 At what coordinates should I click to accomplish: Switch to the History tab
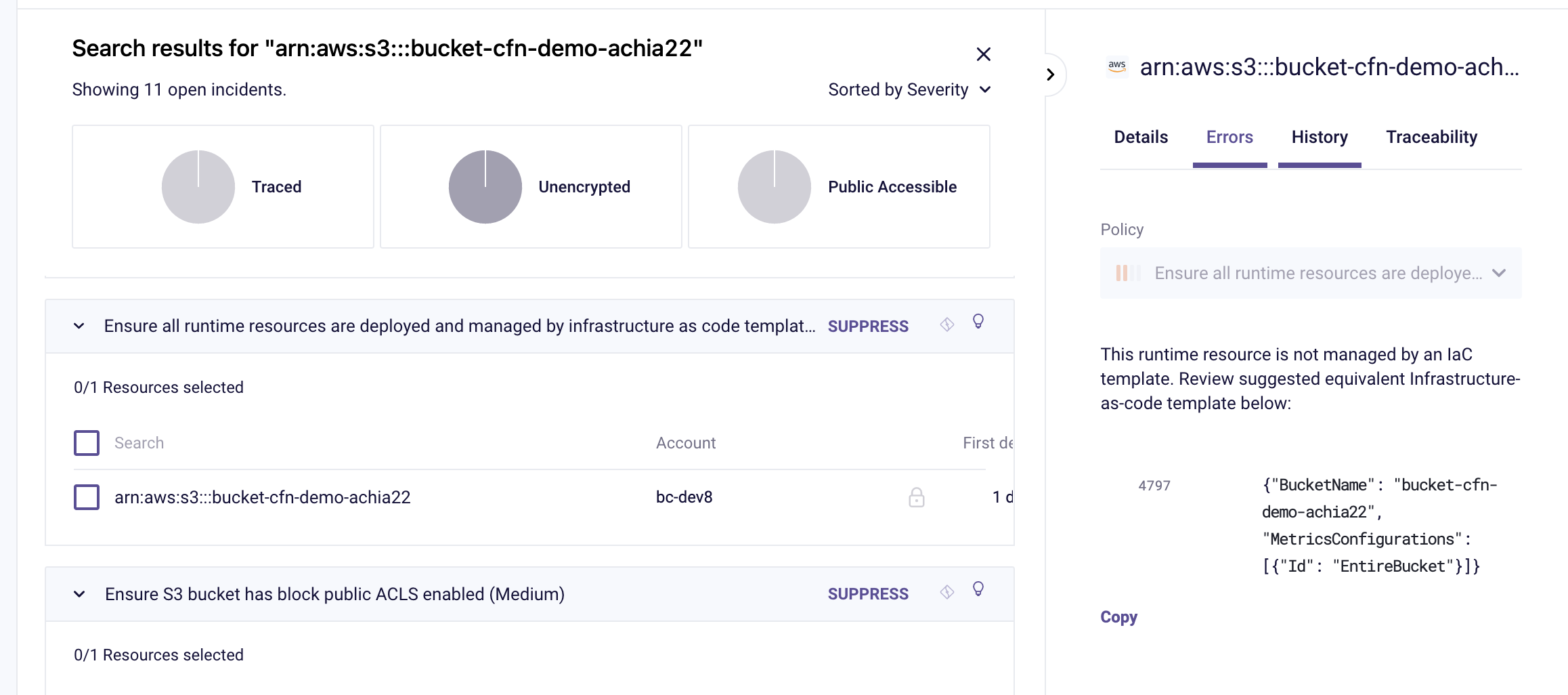tap(1320, 137)
